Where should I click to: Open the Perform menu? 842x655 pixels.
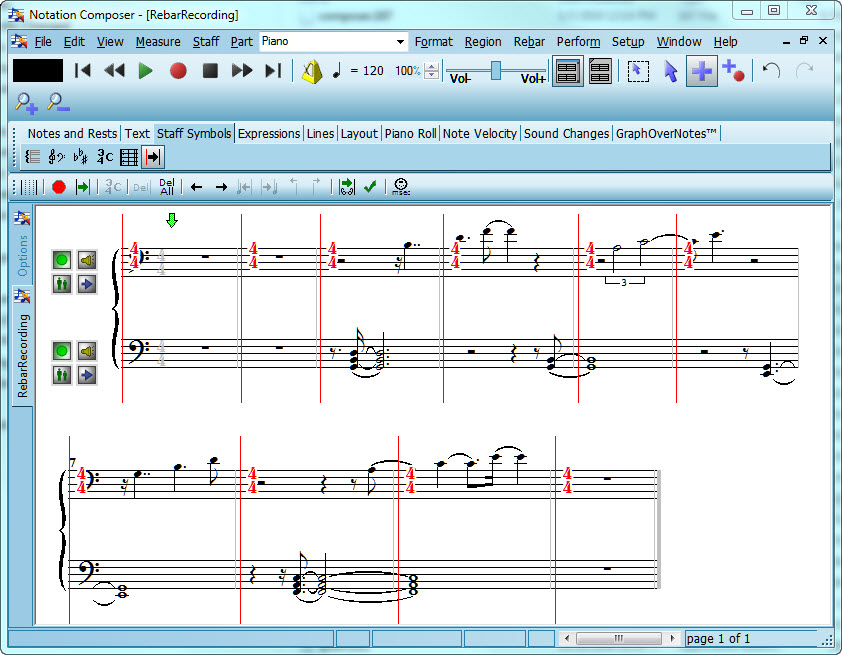(x=578, y=41)
